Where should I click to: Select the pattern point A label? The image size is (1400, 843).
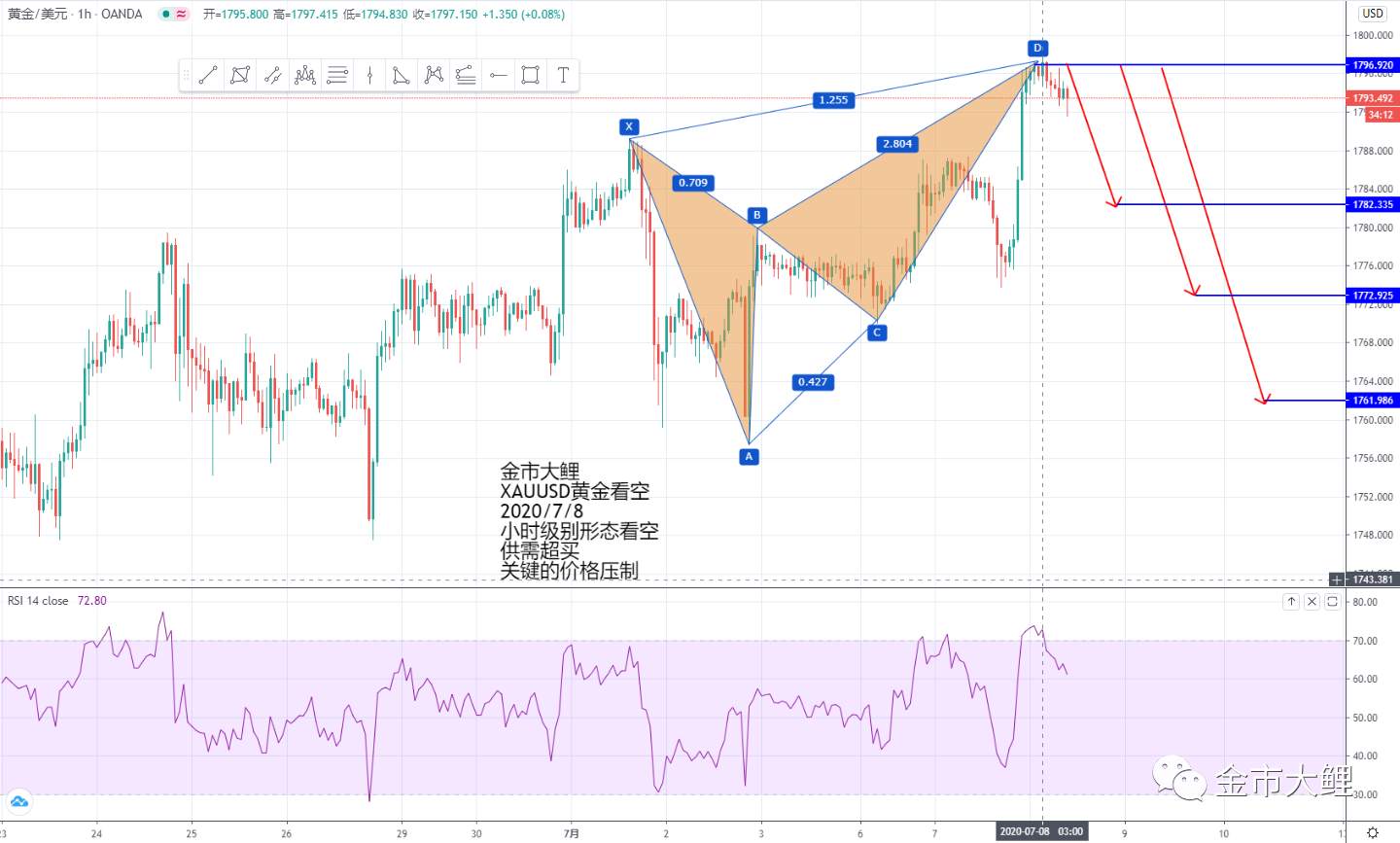[749, 456]
